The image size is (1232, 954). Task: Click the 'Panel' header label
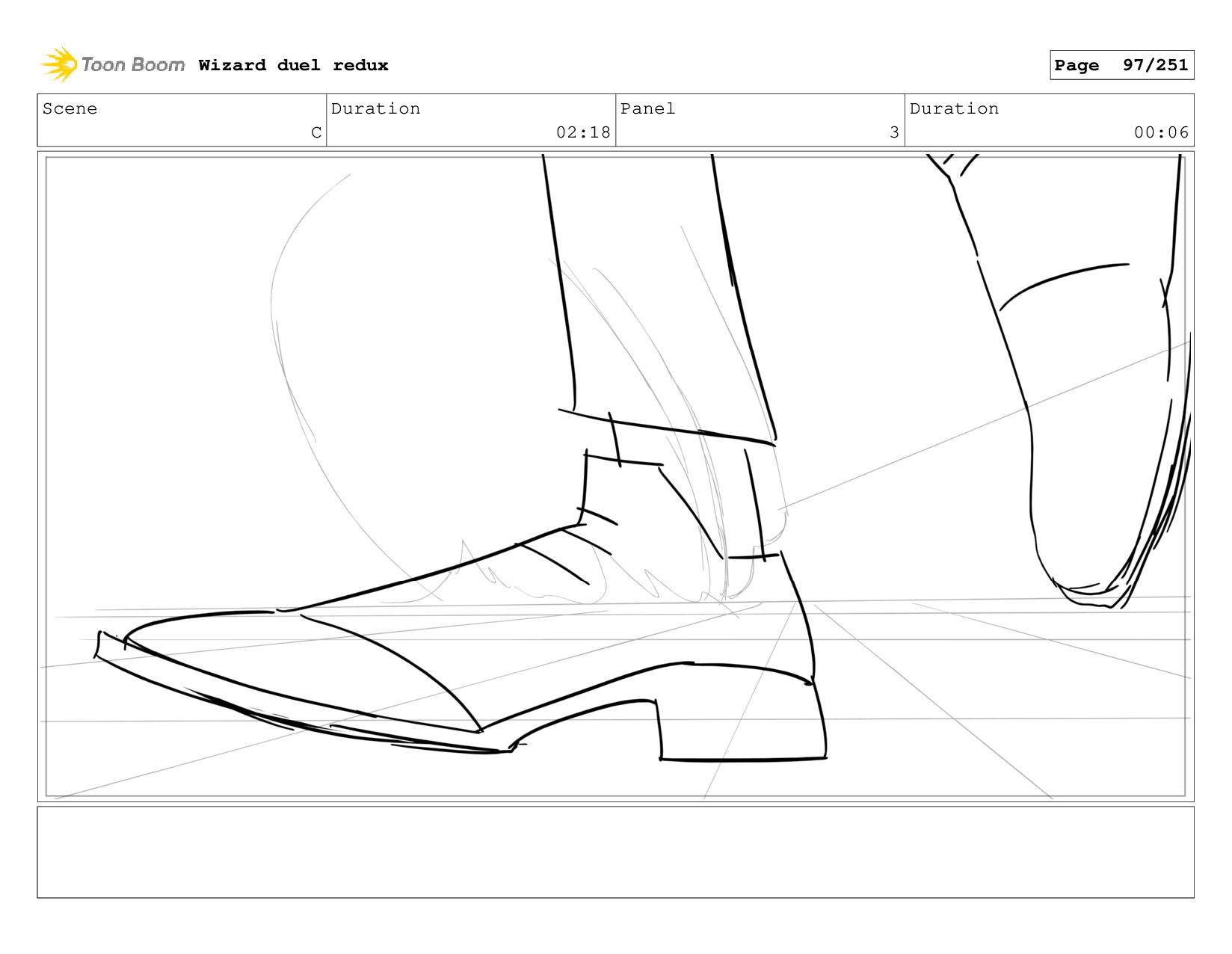pyautogui.click(x=647, y=108)
